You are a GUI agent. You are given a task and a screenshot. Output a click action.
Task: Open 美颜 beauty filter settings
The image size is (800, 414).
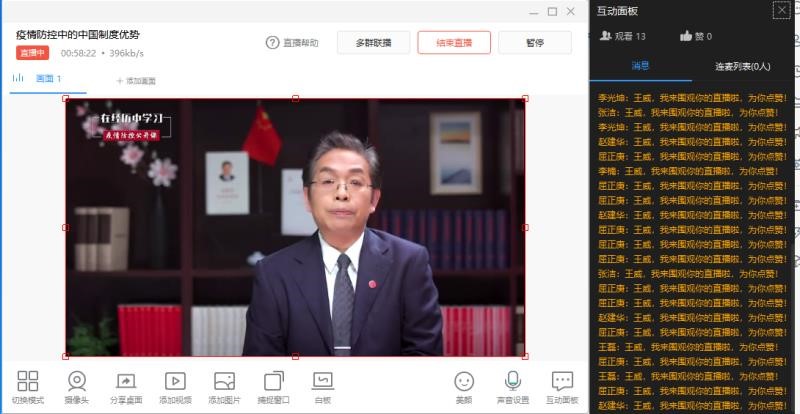click(x=464, y=382)
